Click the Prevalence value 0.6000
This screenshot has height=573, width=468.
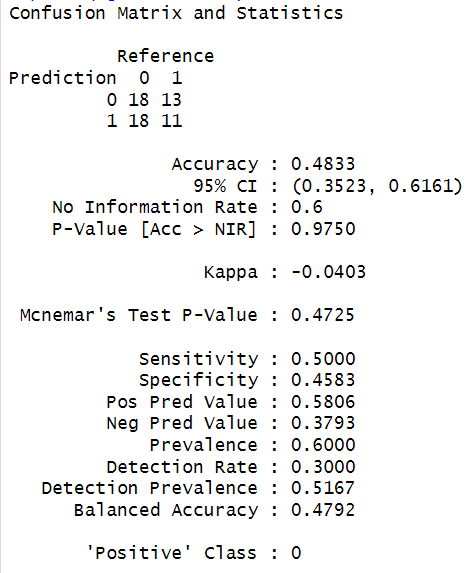323,445
